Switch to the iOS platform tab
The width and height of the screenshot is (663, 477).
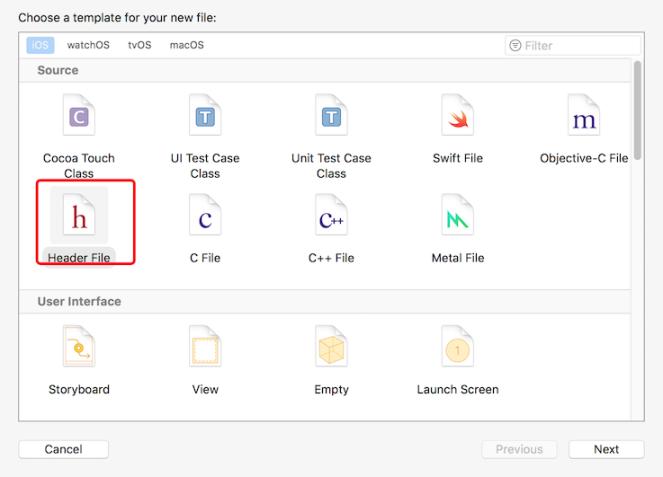pyautogui.click(x=39, y=45)
